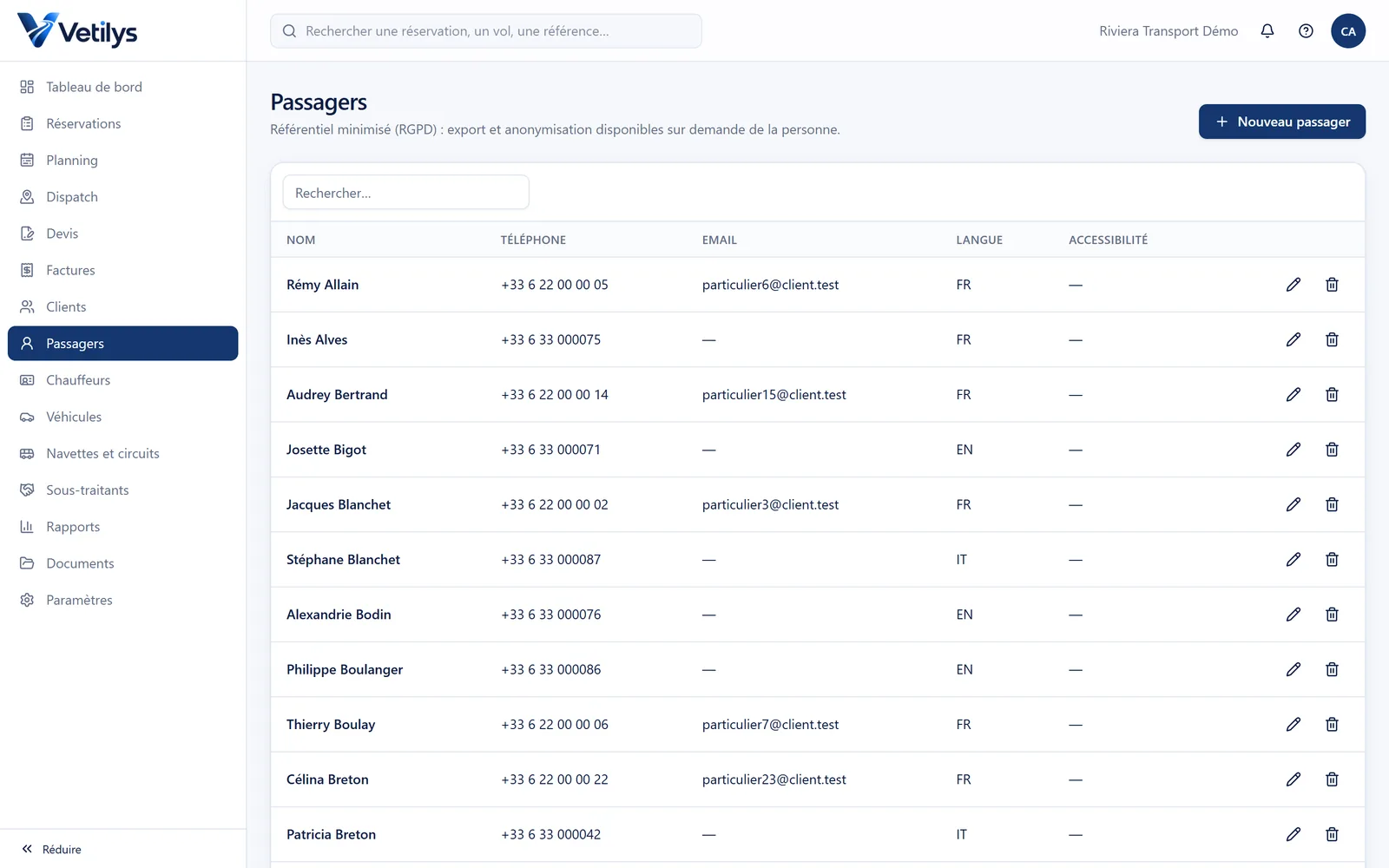Edit passenger Célina Breton

click(x=1294, y=779)
